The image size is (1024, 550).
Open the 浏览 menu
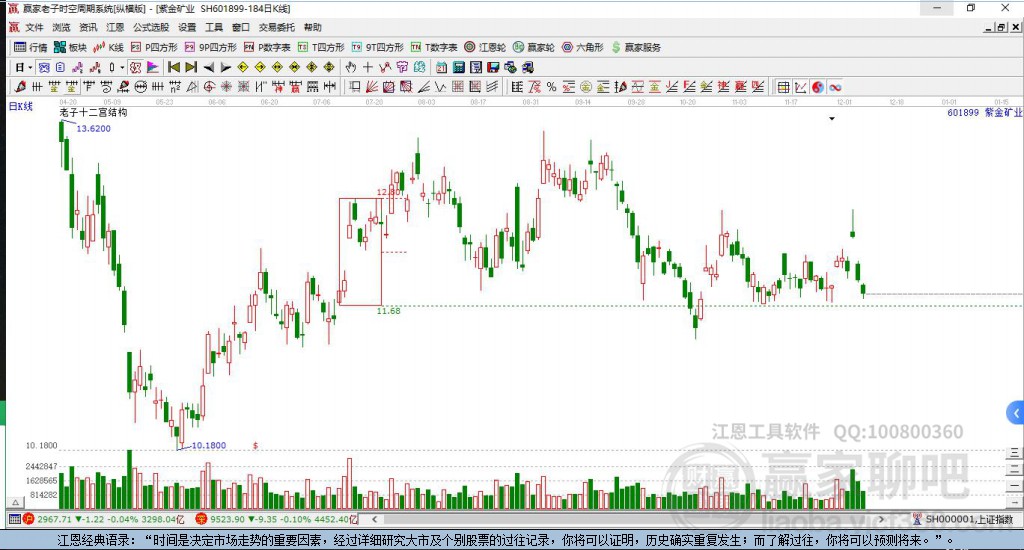[61, 27]
